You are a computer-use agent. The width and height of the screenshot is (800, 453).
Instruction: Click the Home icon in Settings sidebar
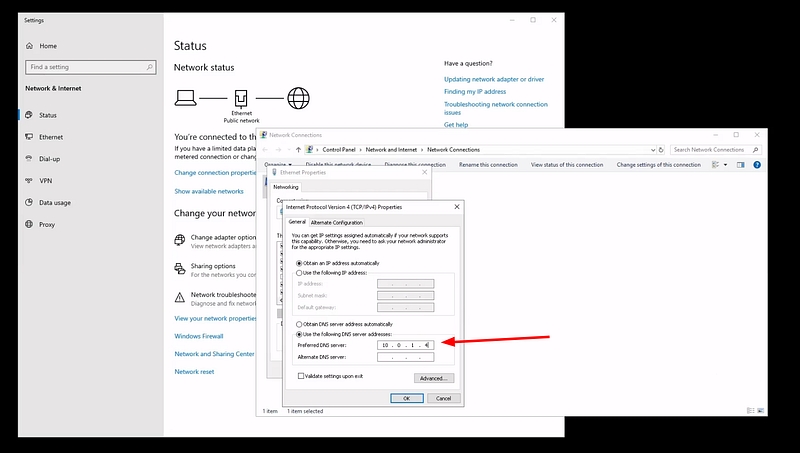tap(28, 46)
